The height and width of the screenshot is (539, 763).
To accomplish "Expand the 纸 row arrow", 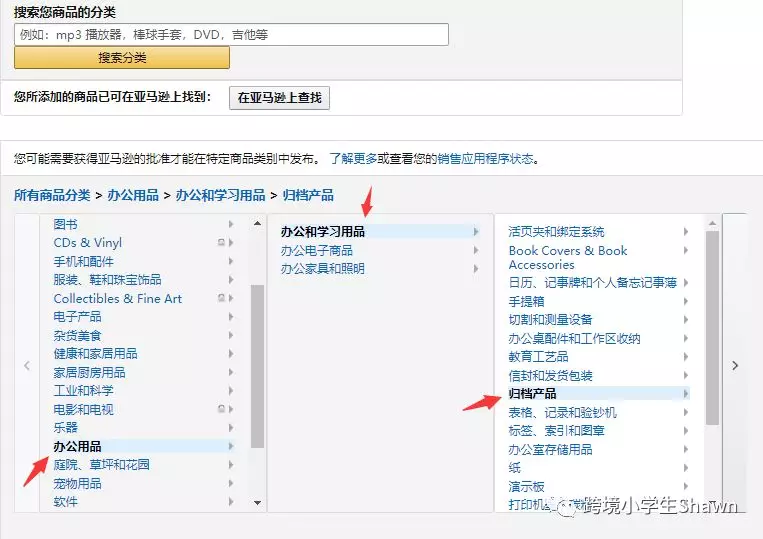I will point(686,467).
